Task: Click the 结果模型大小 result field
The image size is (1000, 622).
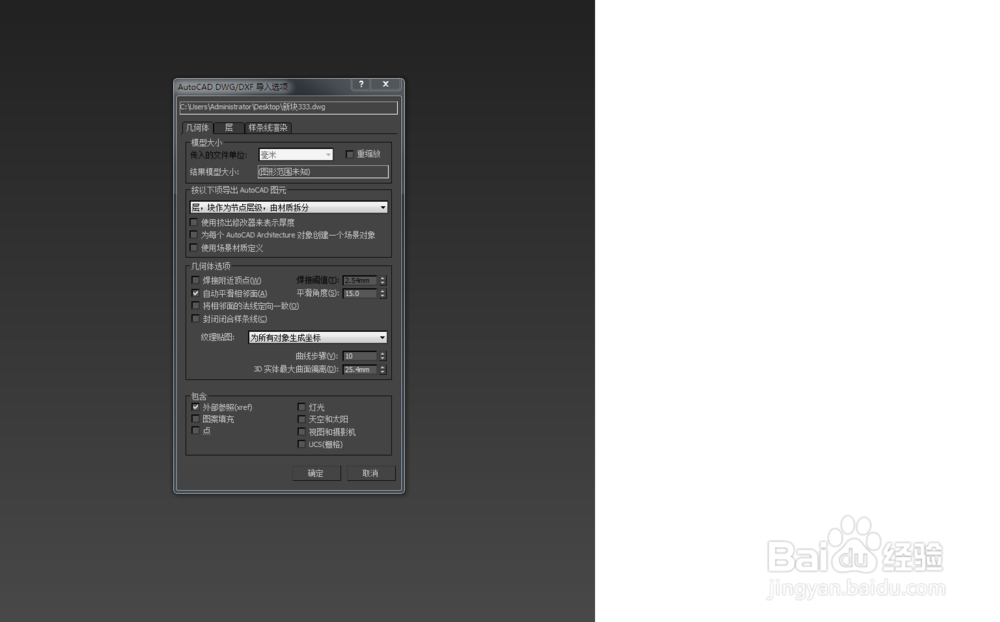Action: [323, 172]
